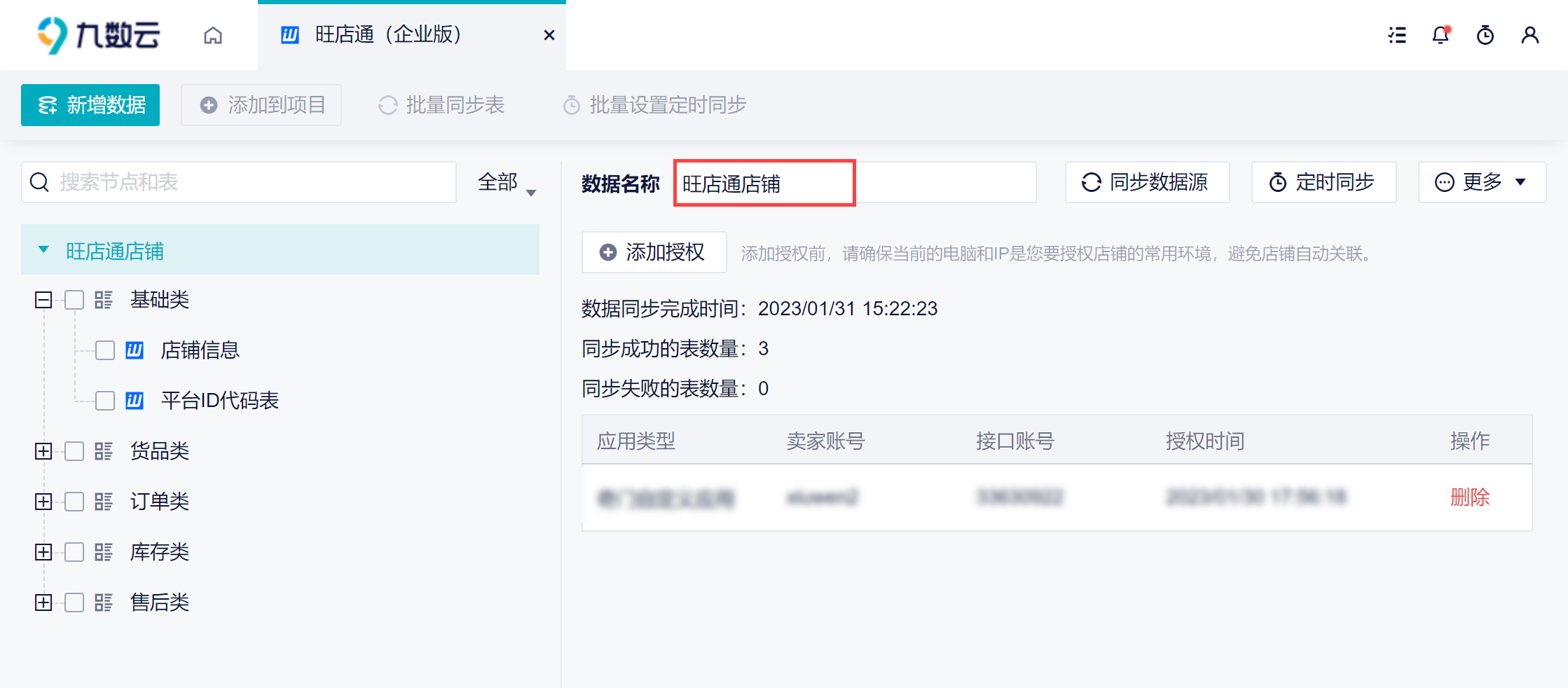Delete the authorization row via 删除
Viewport: 1568px width, 688px height.
click(x=1470, y=497)
